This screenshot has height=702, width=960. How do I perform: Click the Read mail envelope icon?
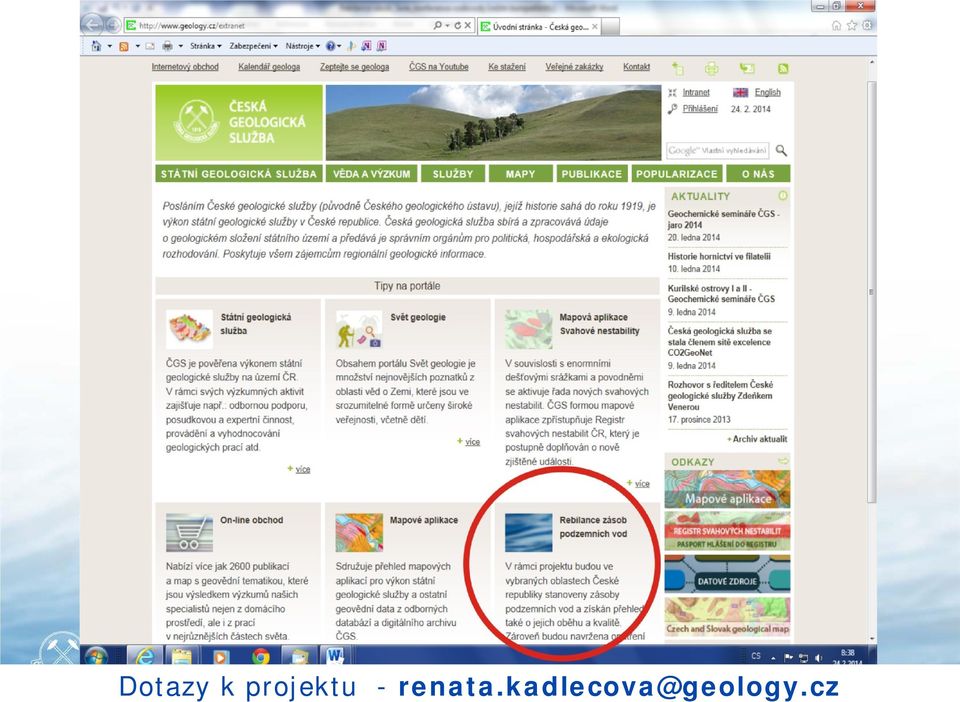pyautogui.click(x=150, y=46)
